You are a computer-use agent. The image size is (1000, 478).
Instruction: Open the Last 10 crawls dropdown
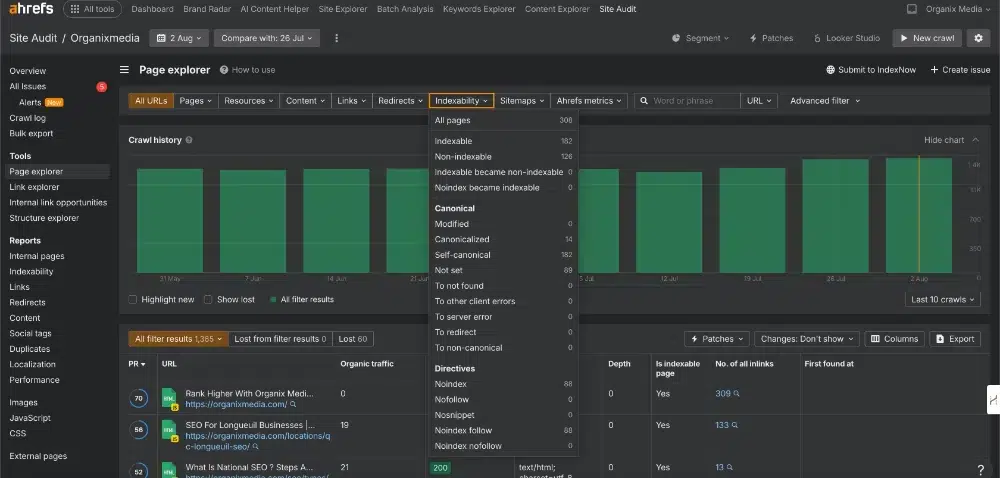(943, 300)
